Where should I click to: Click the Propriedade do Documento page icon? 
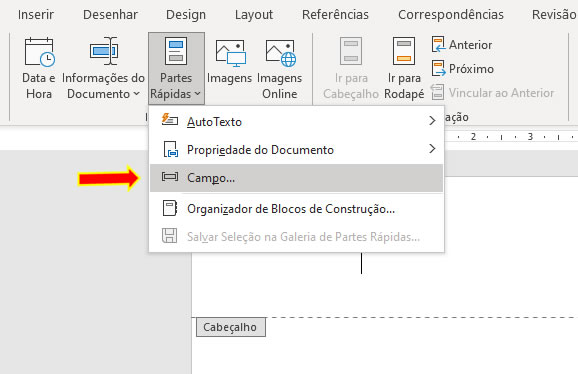170,149
